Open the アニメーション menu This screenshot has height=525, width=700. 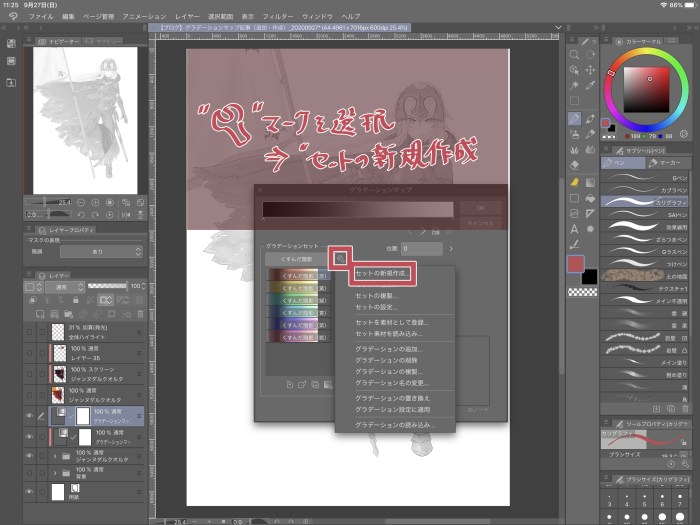144,17
